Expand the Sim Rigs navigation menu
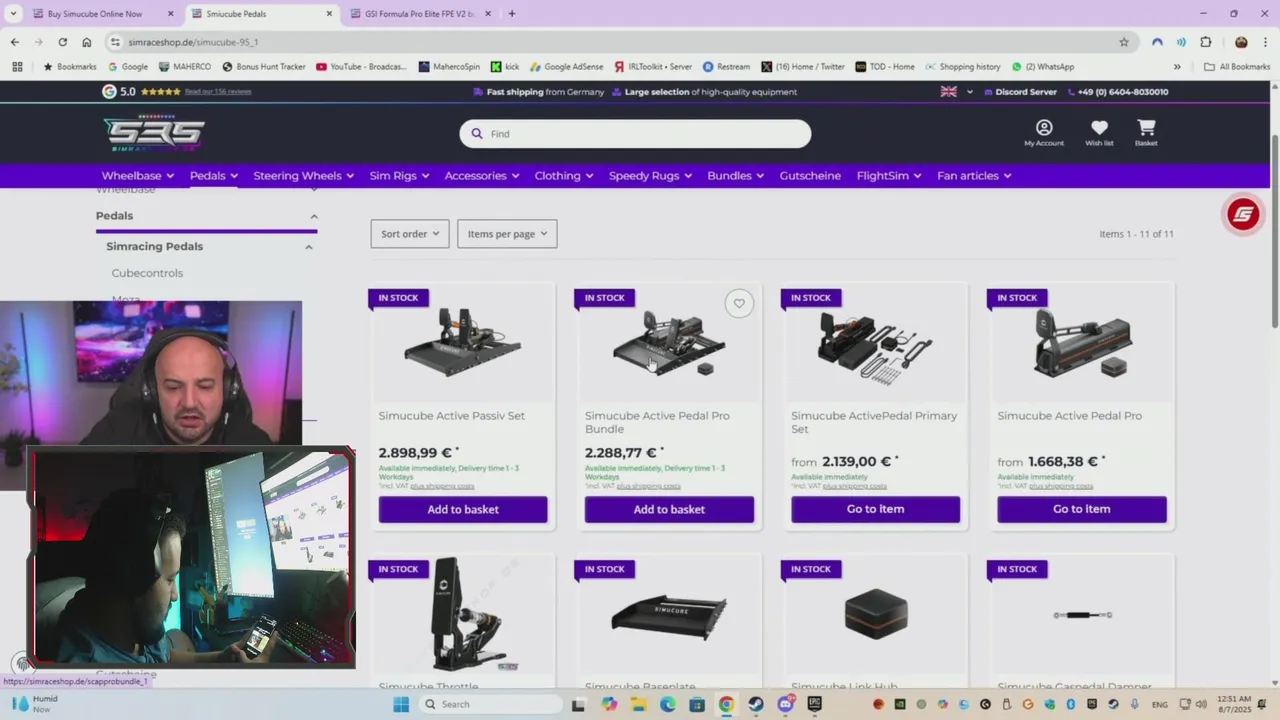 [x=399, y=176]
